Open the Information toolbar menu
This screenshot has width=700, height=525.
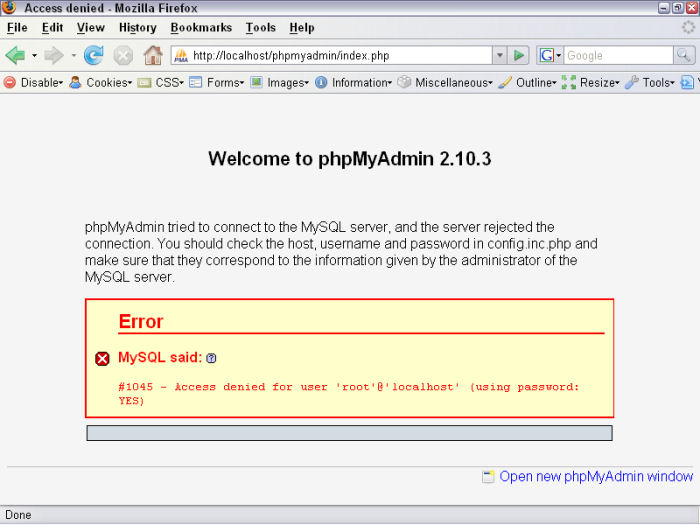353,83
